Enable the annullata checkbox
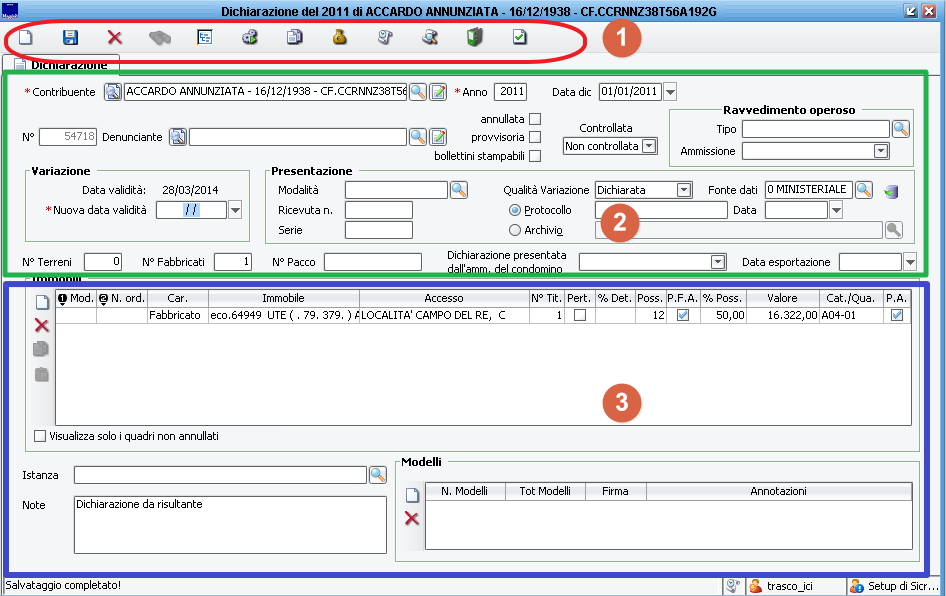The image size is (946, 596). pos(535,119)
